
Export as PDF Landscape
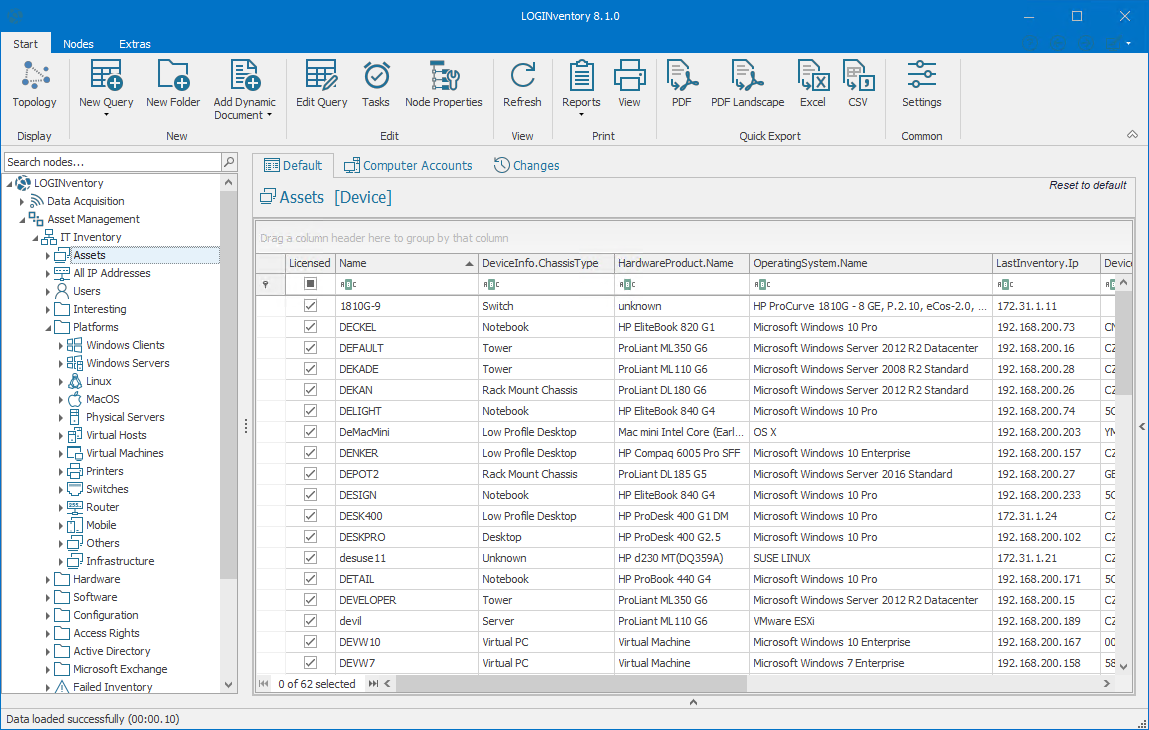(x=747, y=84)
